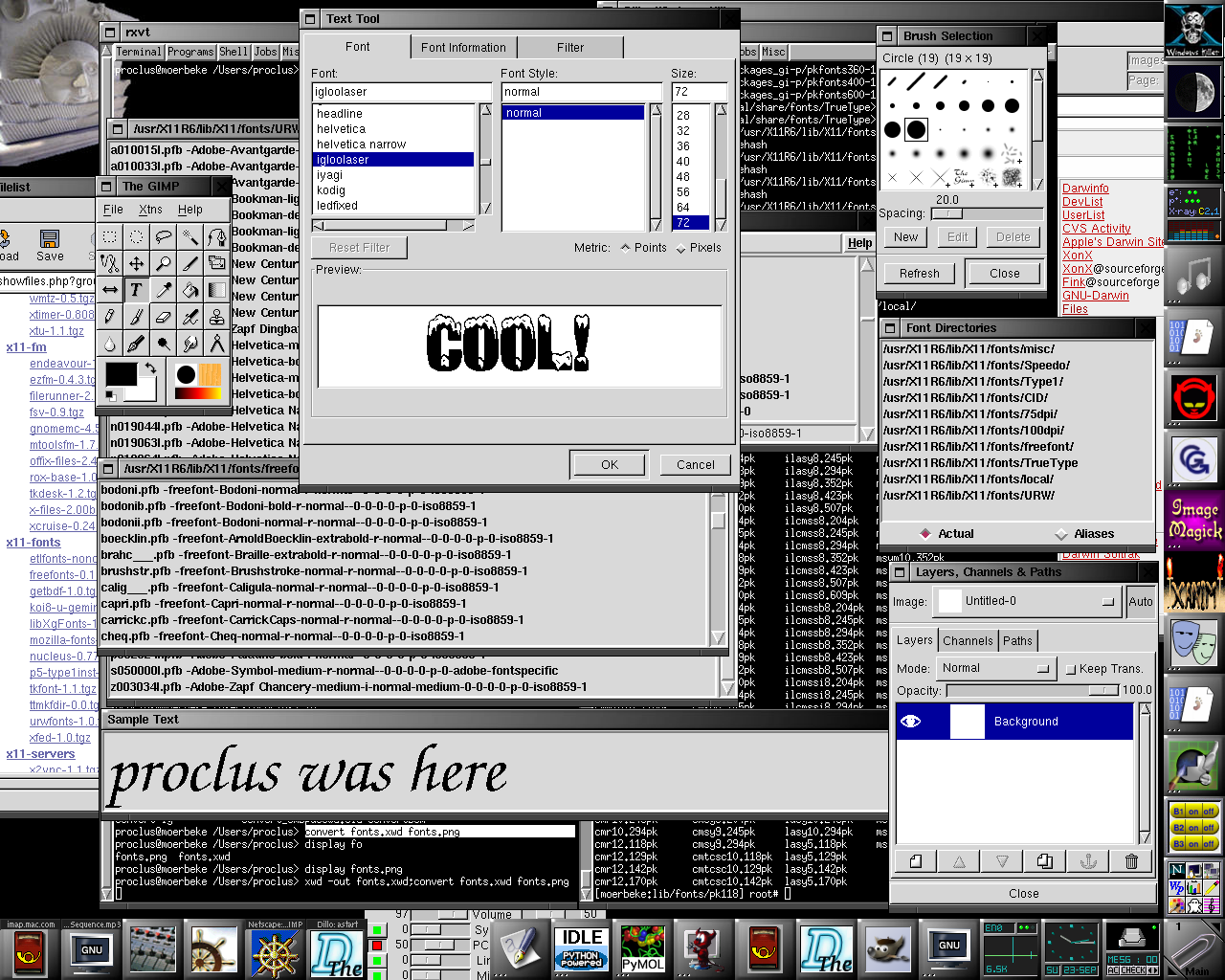Activate the Airbrush tool
Image resolution: width=1225 pixels, height=980 pixels.
tap(190, 317)
